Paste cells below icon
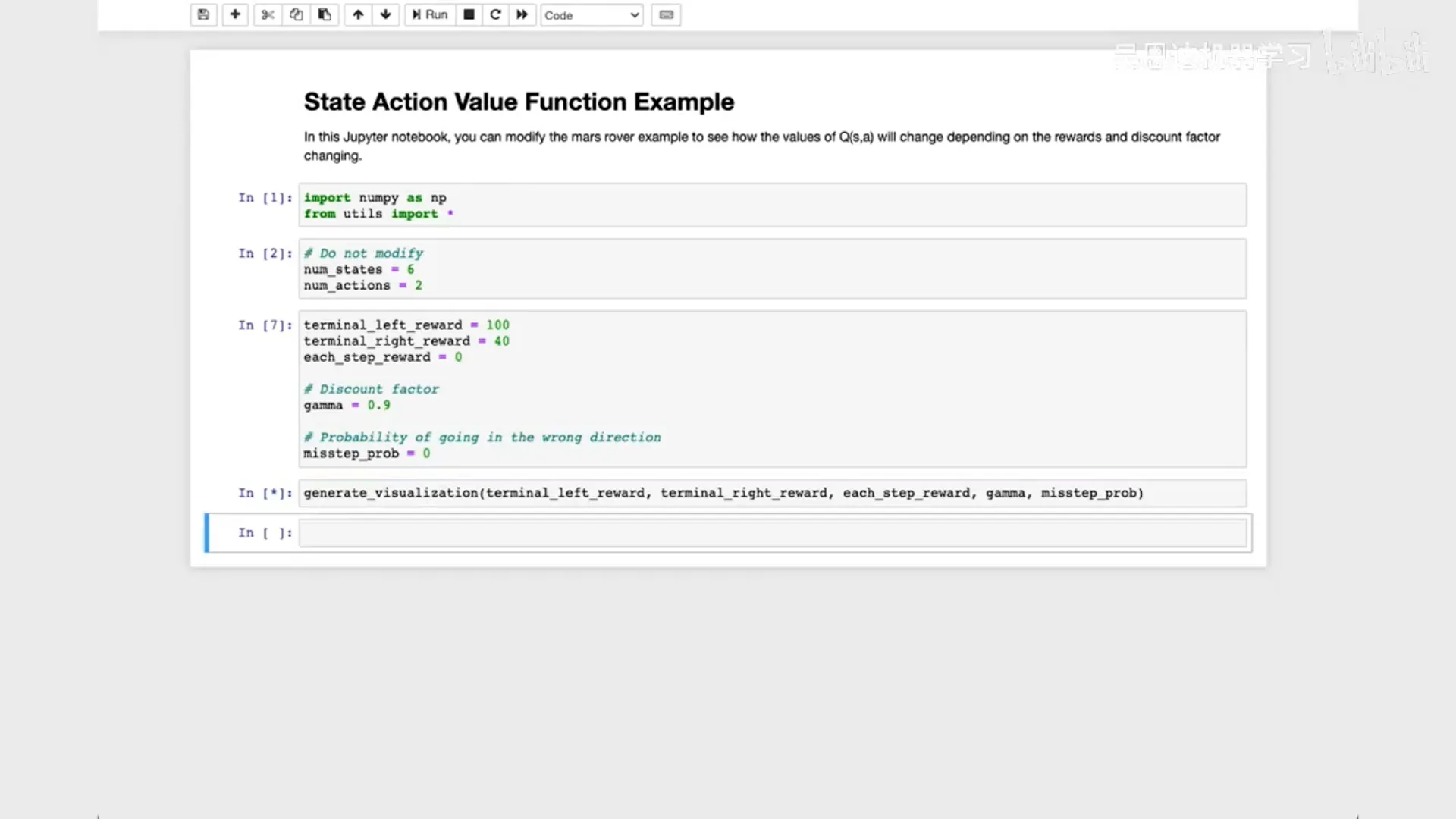Viewport: 1456px width, 819px height. (x=325, y=14)
